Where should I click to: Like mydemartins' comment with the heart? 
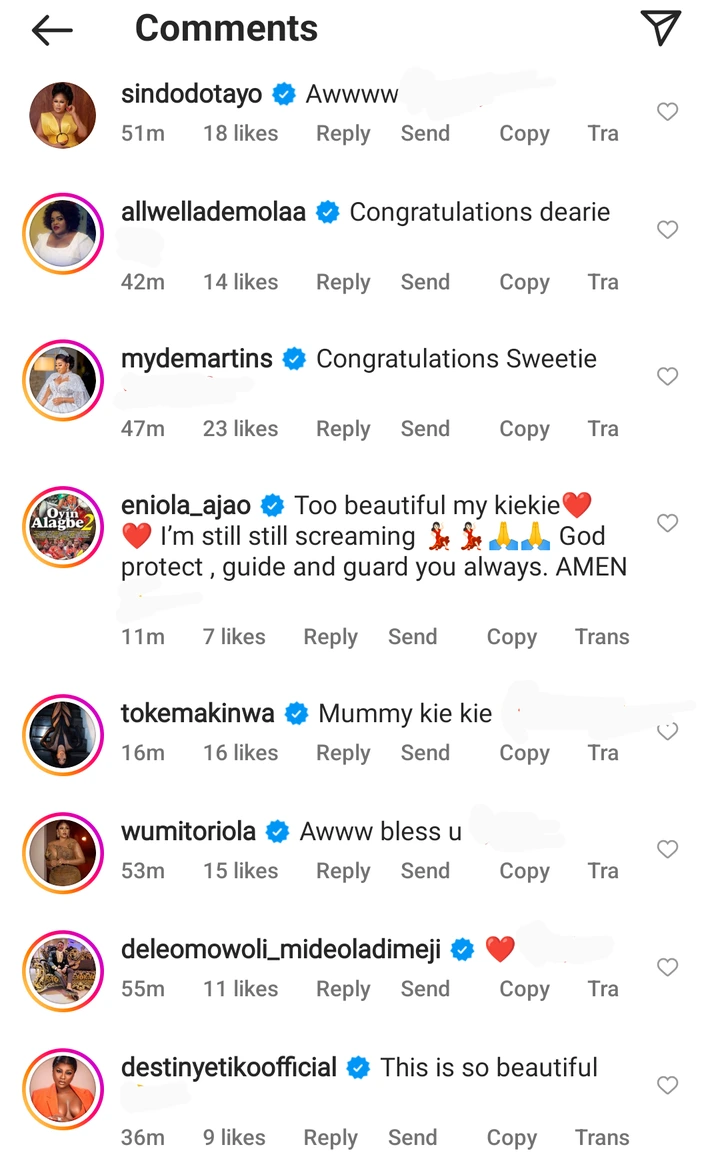click(667, 376)
